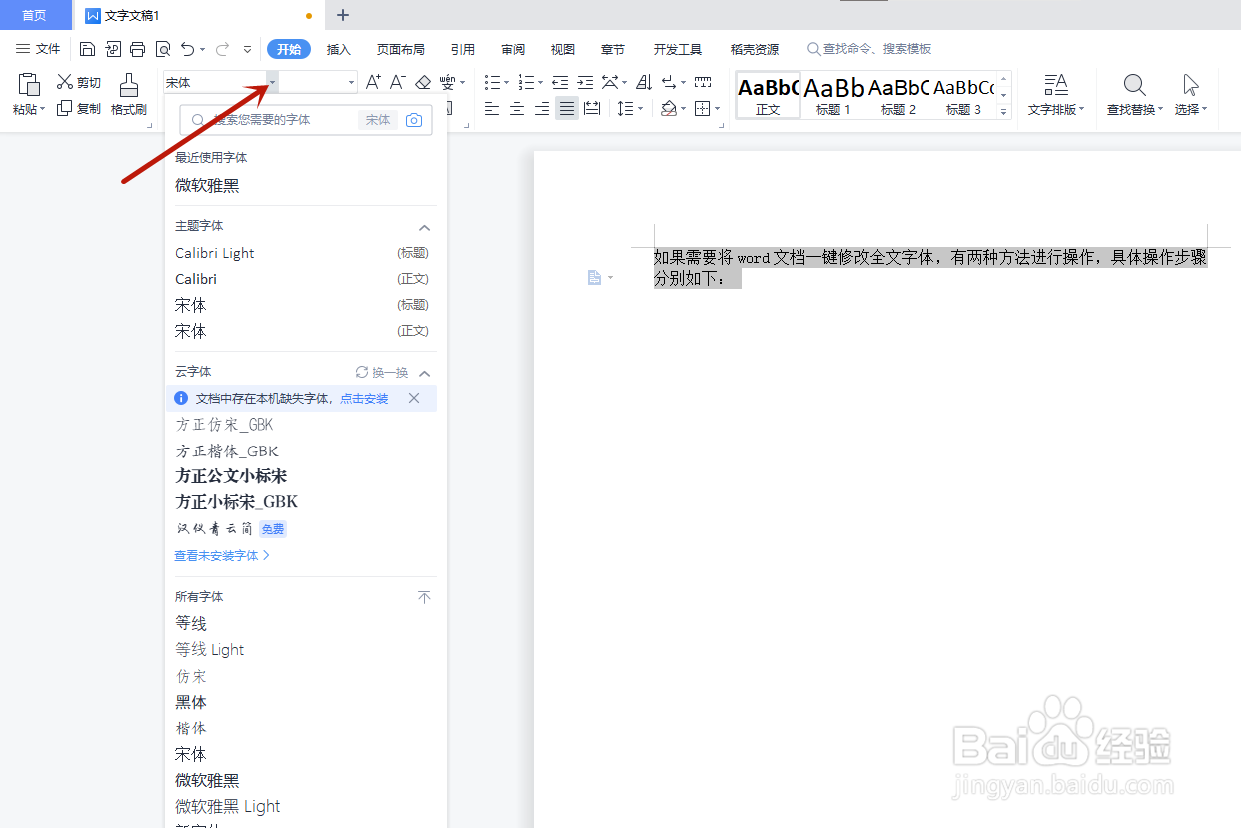Click the 查看未安装字体 link
This screenshot has width=1241, height=828.
tap(222, 555)
